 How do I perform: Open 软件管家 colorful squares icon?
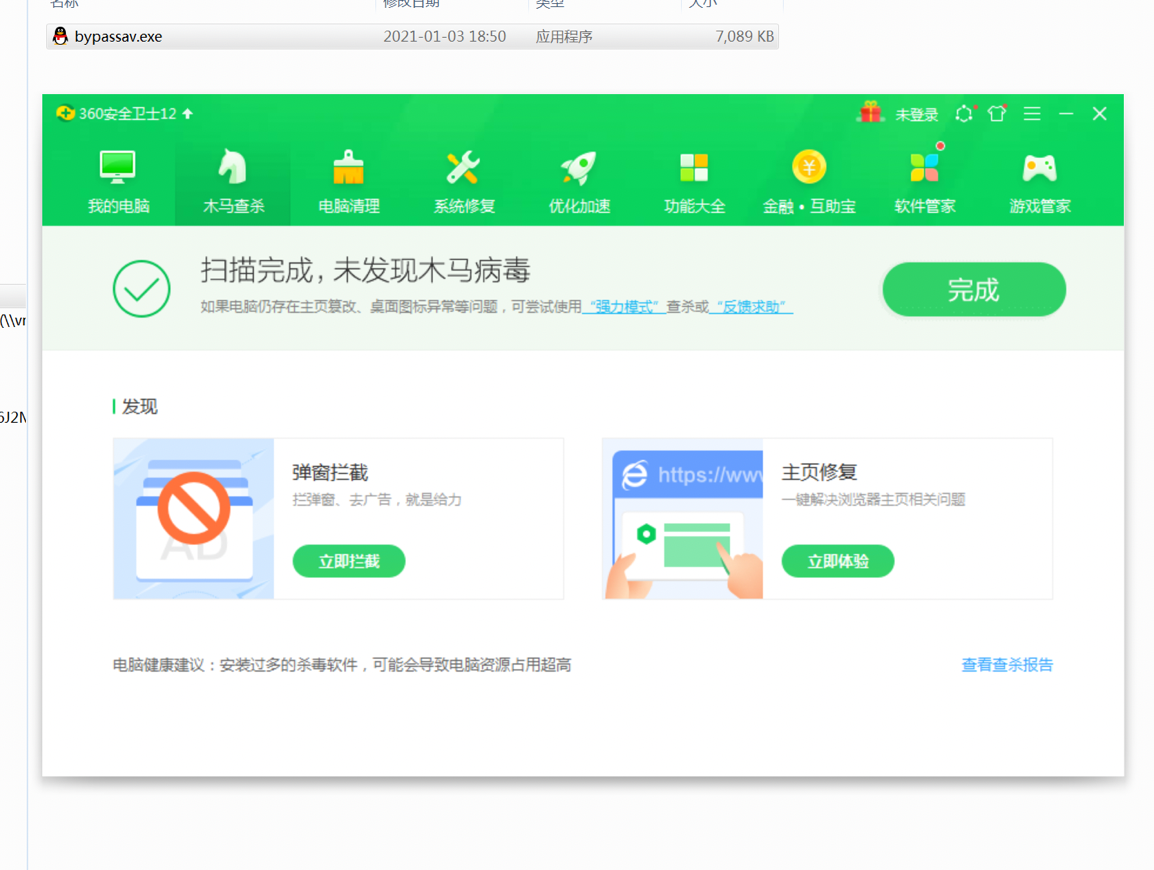point(924,166)
